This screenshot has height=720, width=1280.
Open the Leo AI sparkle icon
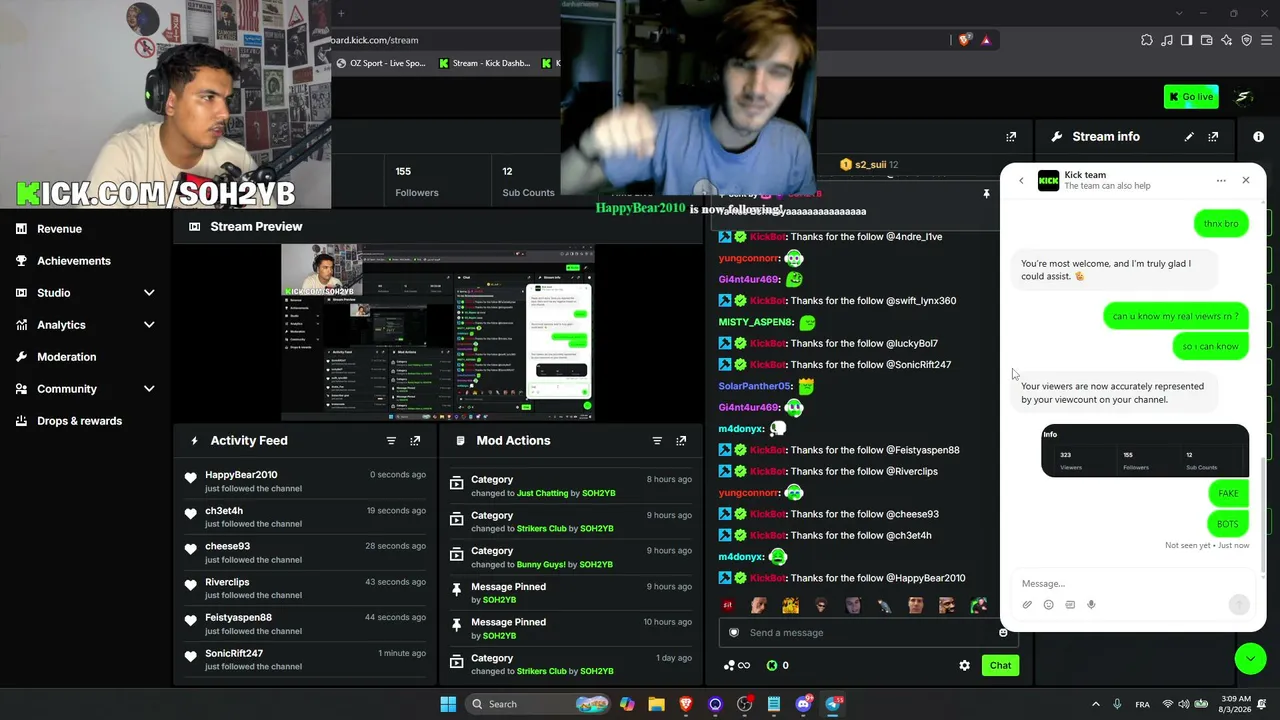[x=1226, y=40]
